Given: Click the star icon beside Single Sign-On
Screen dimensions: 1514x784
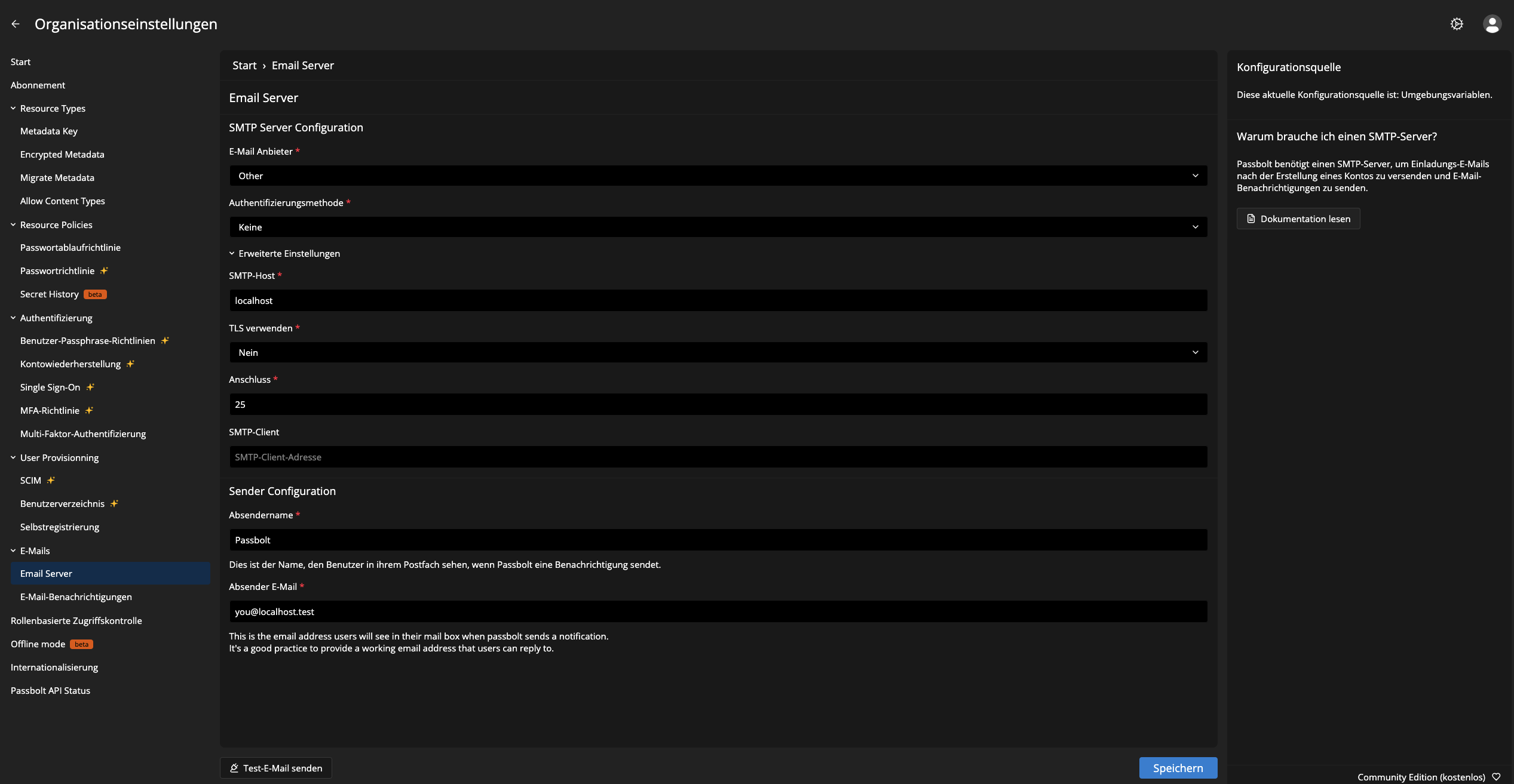Looking at the screenshot, I should 90,387.
